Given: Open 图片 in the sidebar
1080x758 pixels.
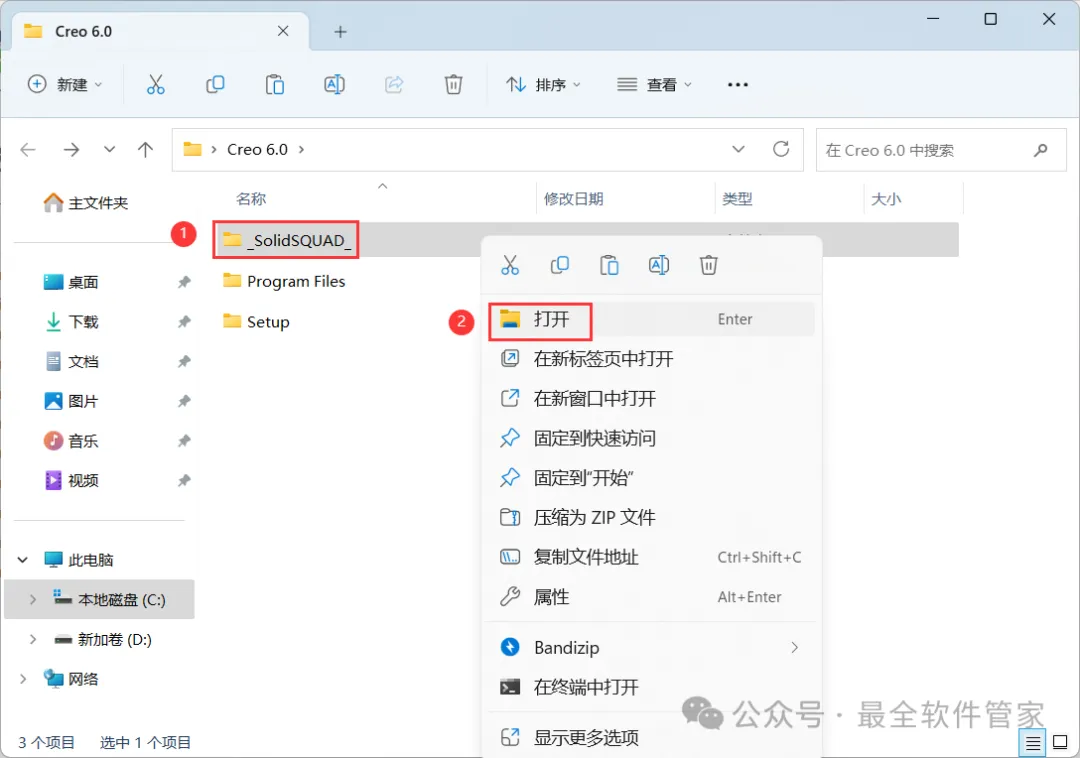Looking at the screenshot, I should pos(71,401).
